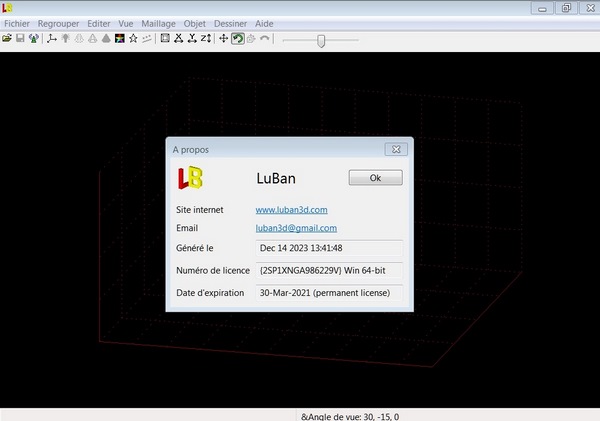Open the Objet menu
600x421 pixels.
[x=194, y=24]
